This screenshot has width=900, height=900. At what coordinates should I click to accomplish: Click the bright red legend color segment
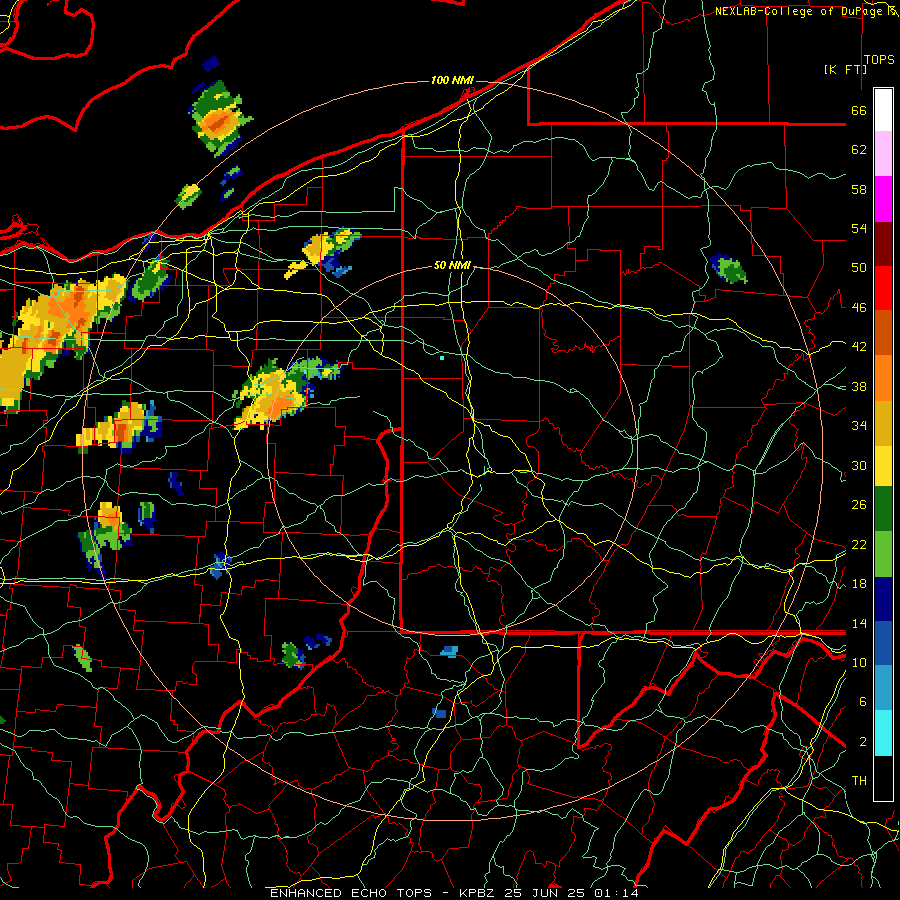[x=883, y=288]
